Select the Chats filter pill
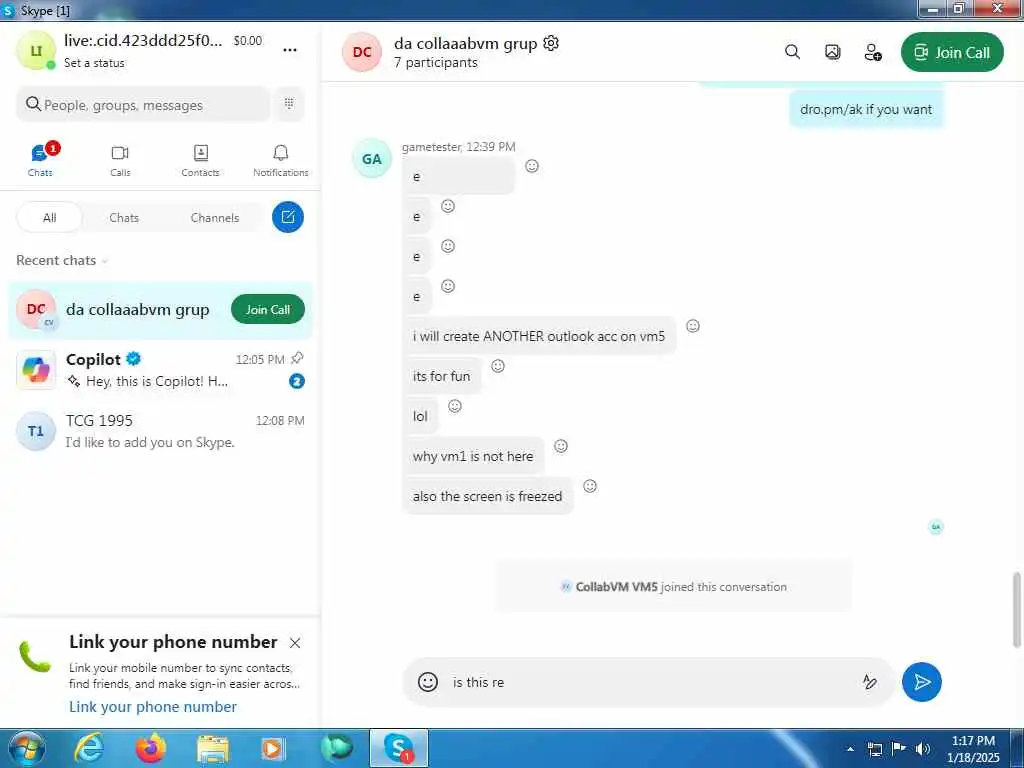 pyautogui.click(x=124, y=217)
